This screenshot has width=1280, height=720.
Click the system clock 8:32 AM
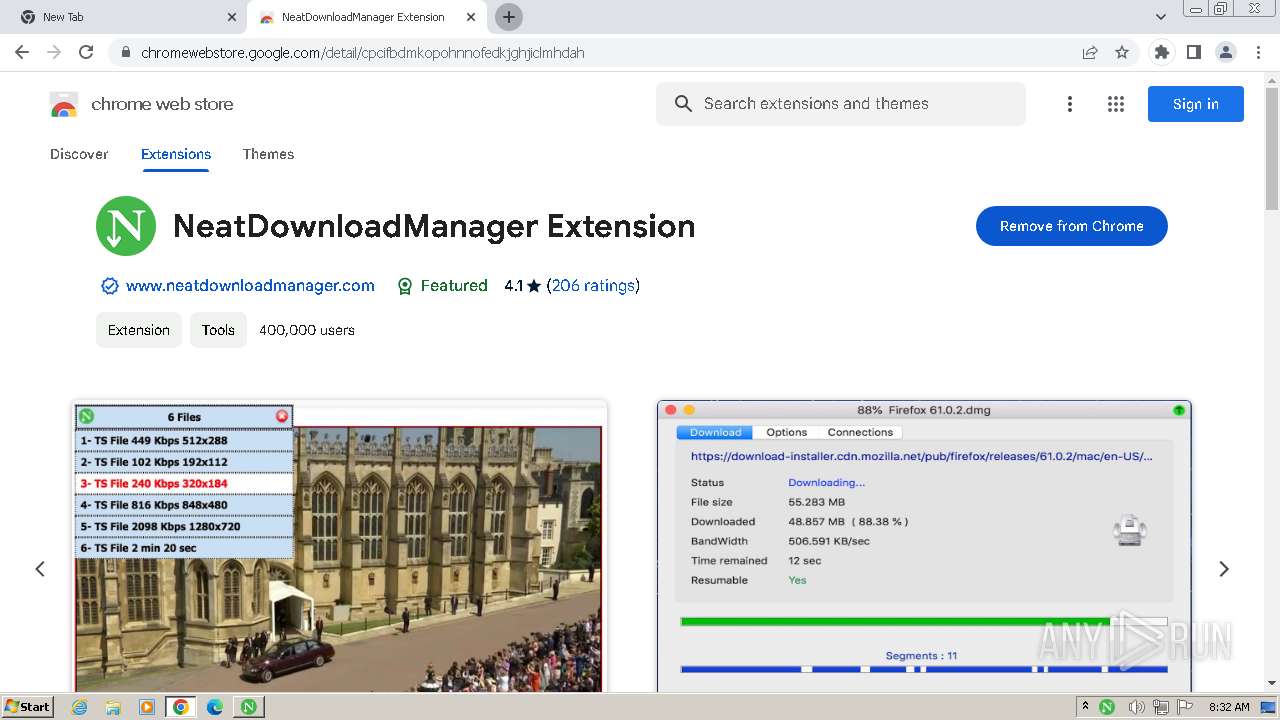[x=1229, y=707]
